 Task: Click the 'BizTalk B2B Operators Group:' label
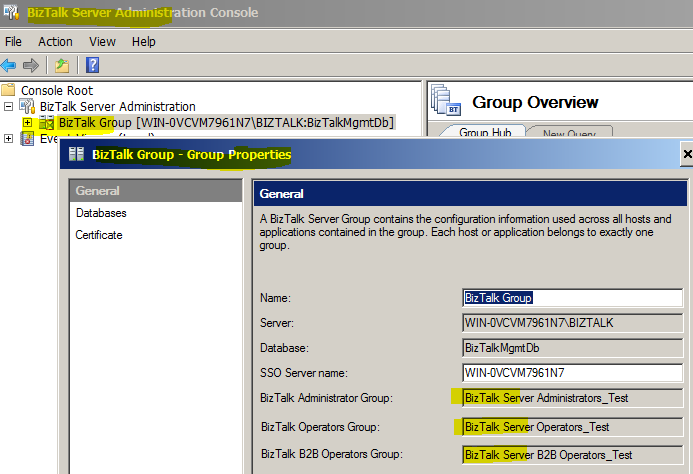pos(332,454)
